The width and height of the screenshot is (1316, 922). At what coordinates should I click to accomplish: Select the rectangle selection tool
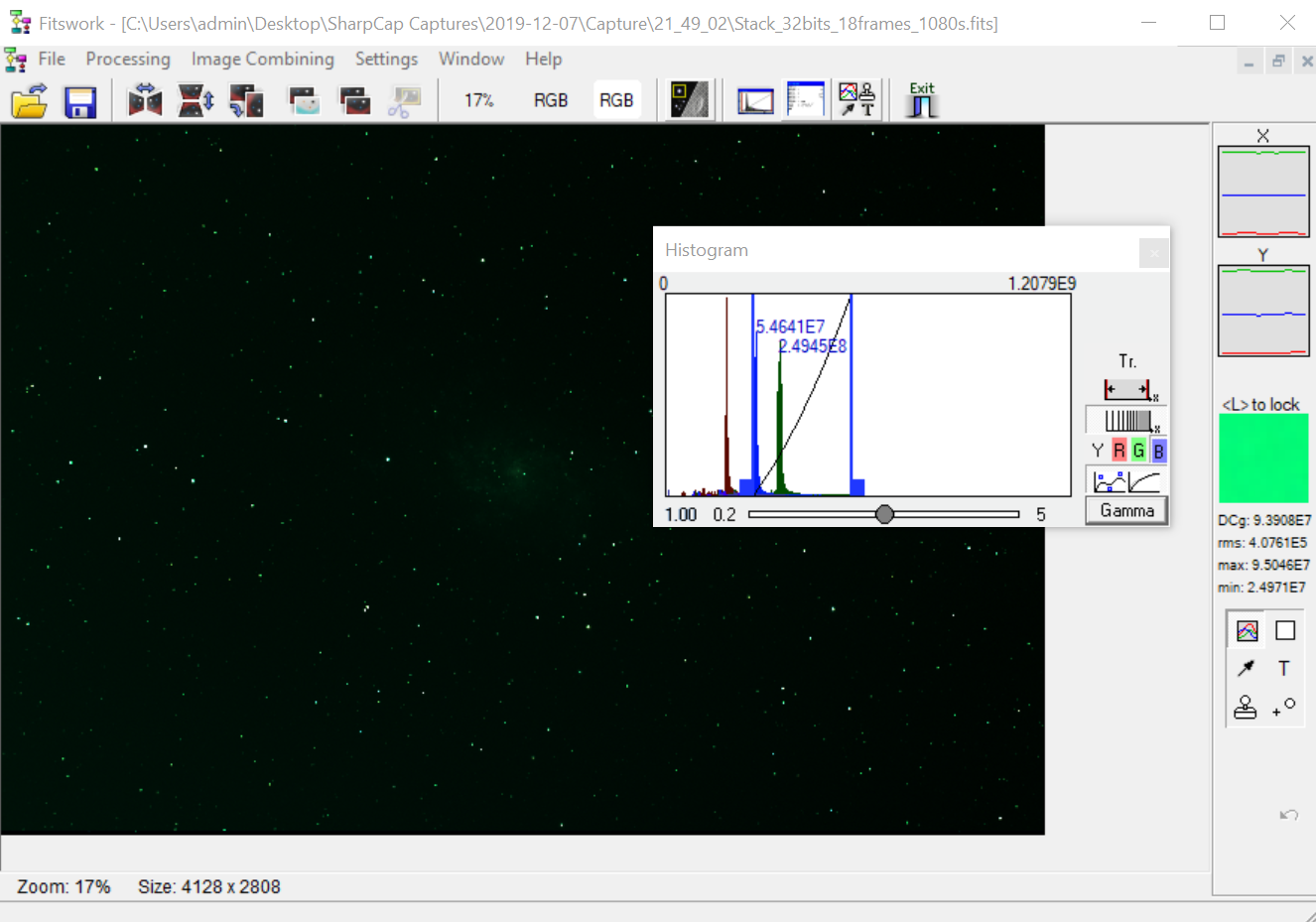click(1285, 630)
